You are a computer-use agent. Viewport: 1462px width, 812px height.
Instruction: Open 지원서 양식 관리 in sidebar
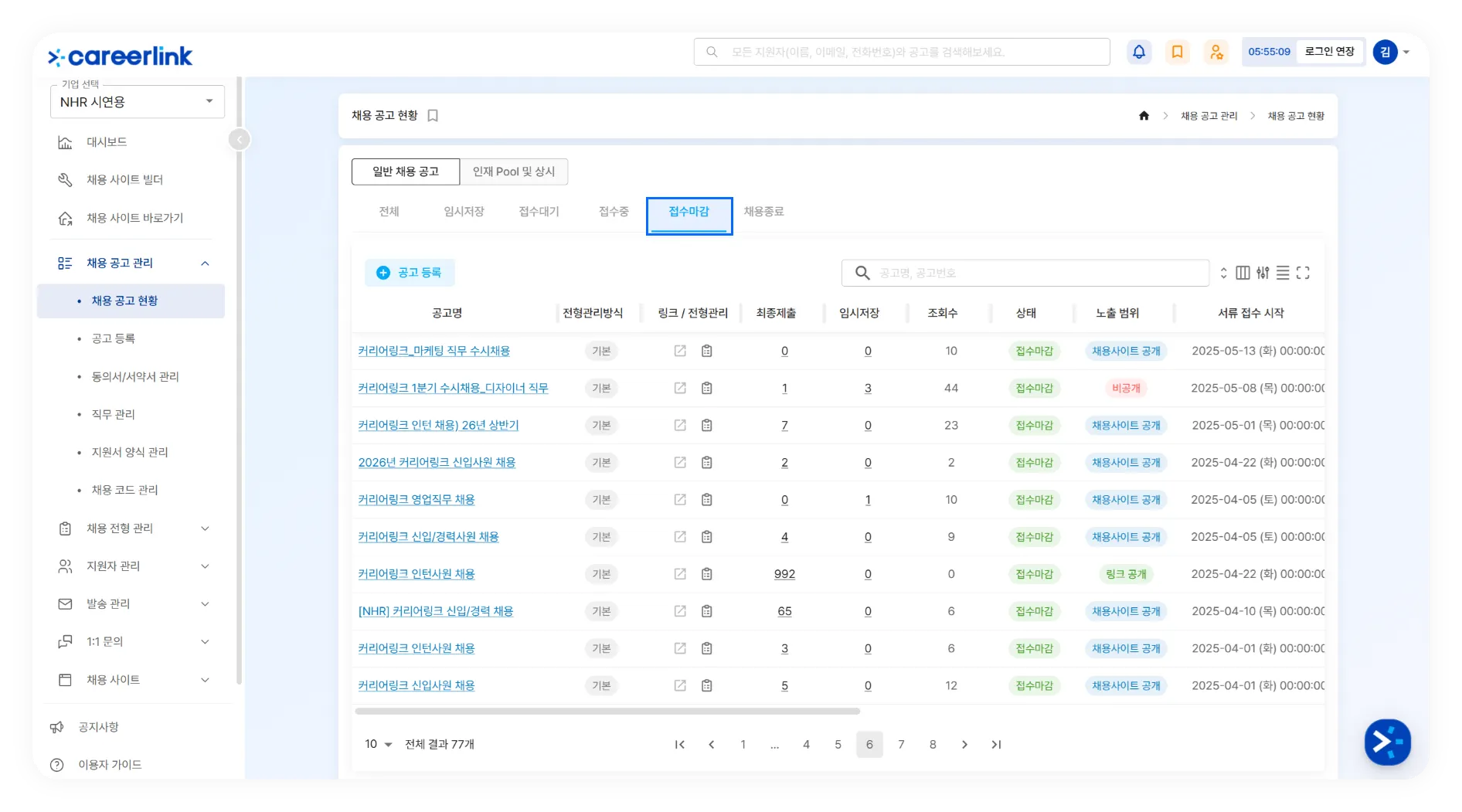coord(130,452)
